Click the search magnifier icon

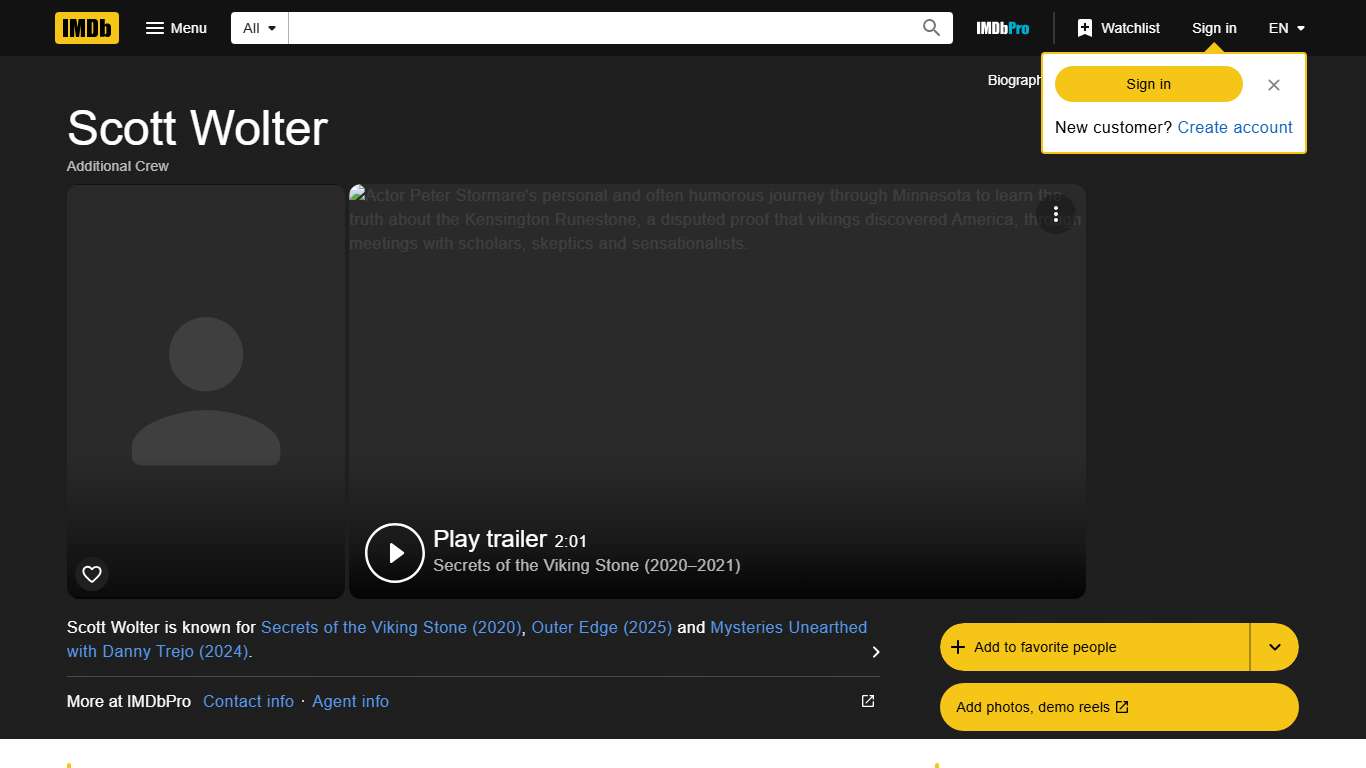930,28
